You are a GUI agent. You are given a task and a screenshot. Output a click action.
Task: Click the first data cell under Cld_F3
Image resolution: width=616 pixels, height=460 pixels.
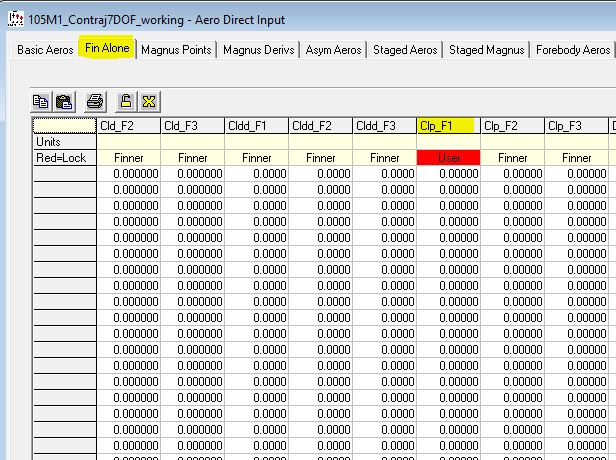click(x=192, y=174)
